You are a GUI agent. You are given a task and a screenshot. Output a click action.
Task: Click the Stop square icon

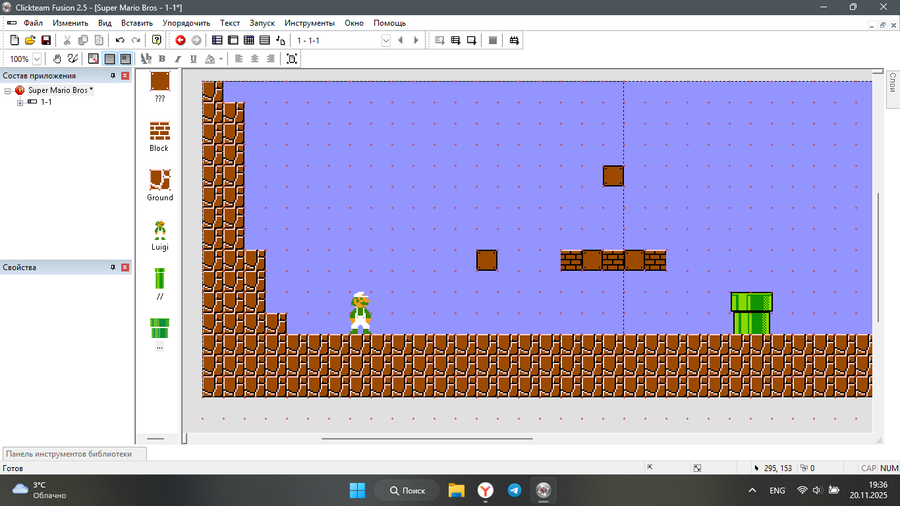coord(492,40)
